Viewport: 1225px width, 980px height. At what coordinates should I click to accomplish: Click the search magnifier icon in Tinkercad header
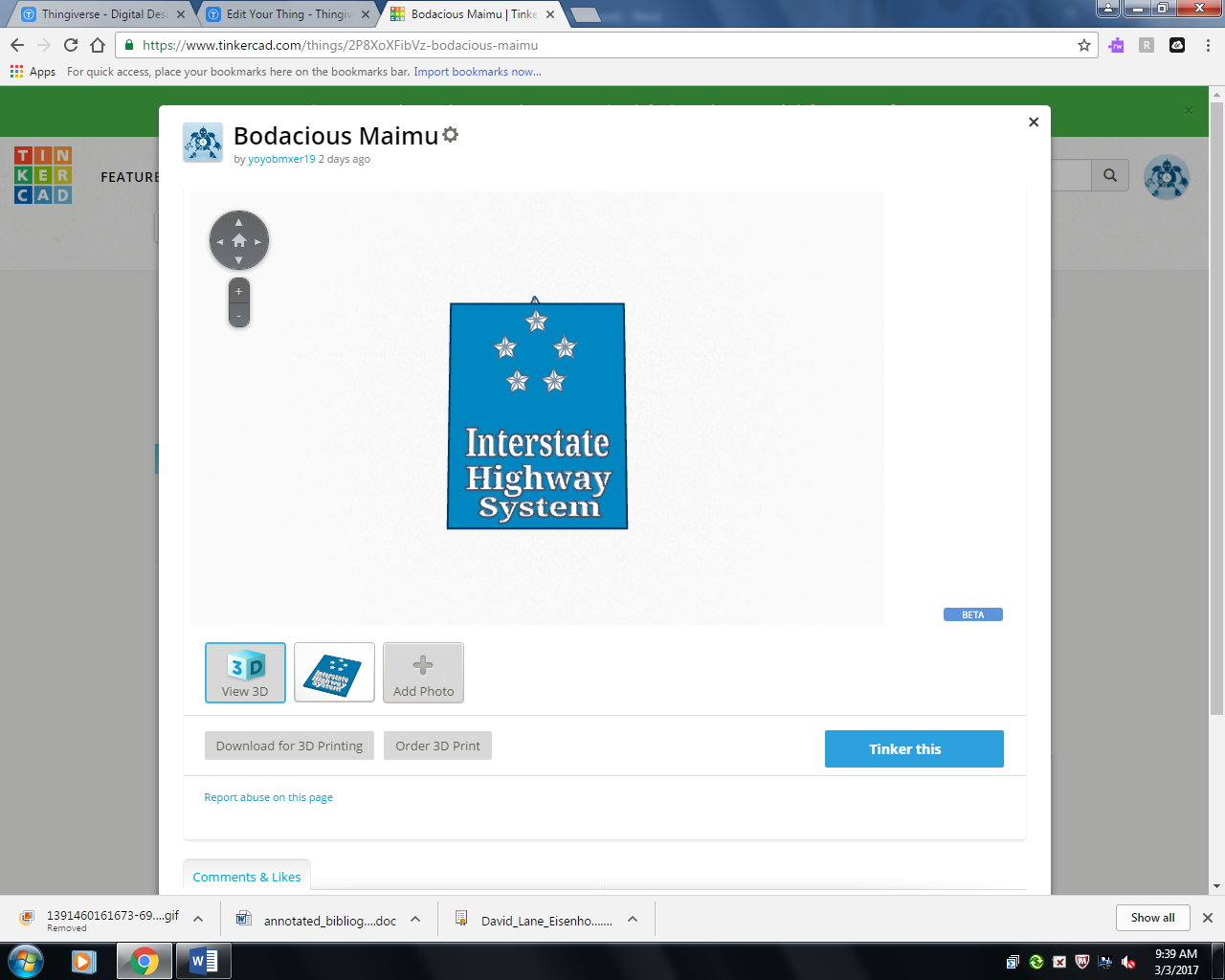click(1110, 175)
